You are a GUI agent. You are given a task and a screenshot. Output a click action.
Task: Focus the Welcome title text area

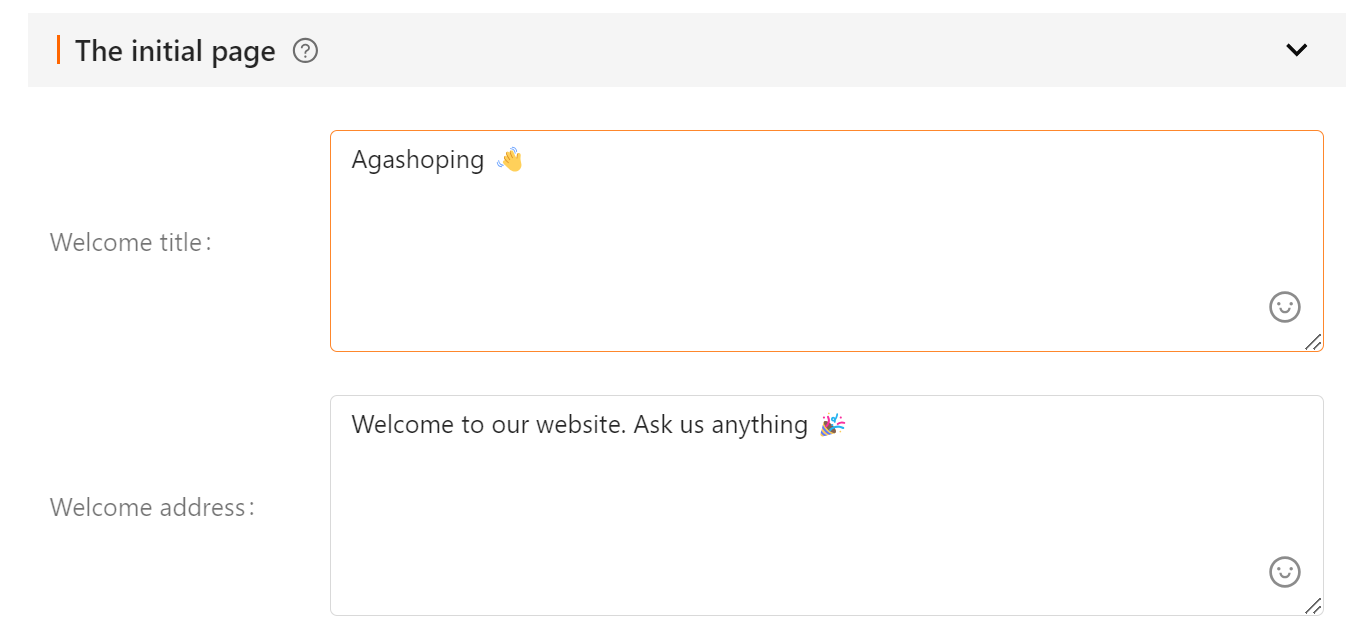coord(827,241)
